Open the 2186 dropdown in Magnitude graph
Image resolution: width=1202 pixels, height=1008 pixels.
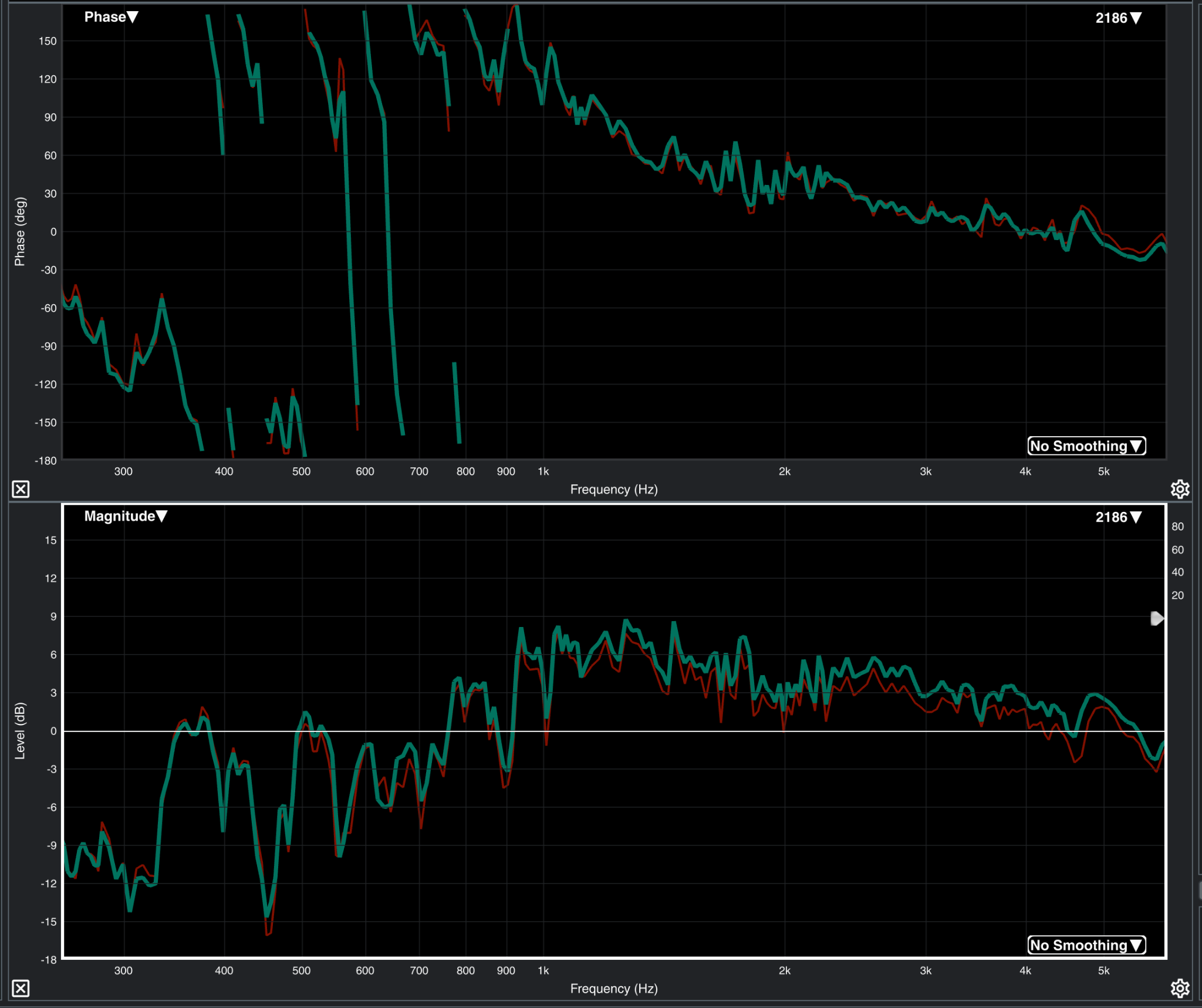point(1118,517)
